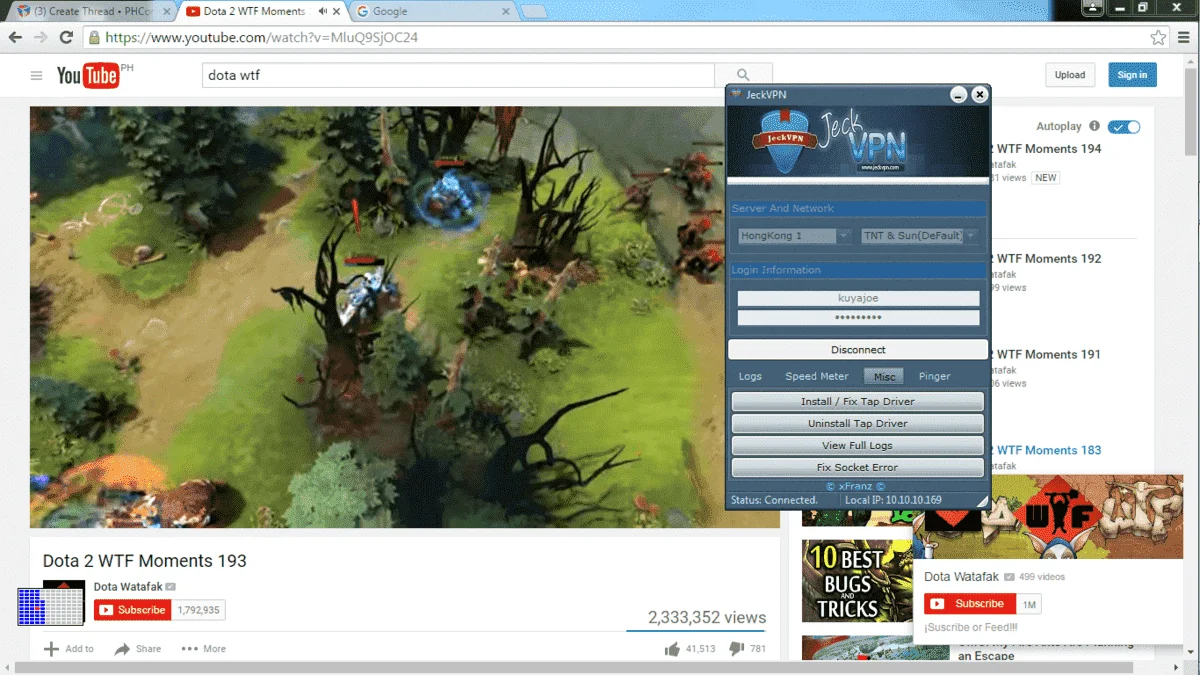
Task: Subscribe in the Dota Watafak hover card
Action: [970, 604]
